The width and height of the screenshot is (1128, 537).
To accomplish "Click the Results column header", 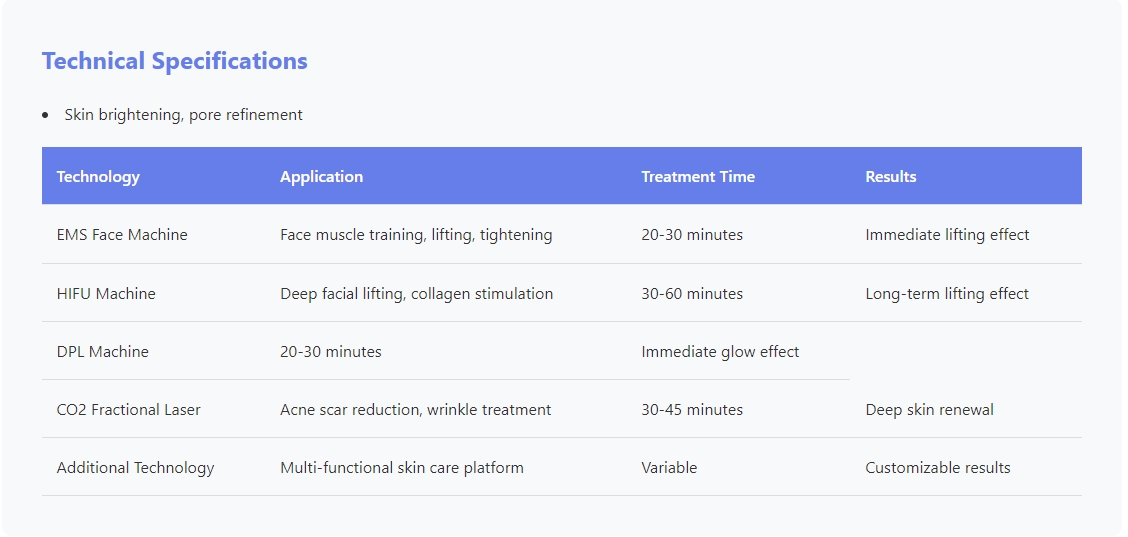I will coord(890,177).
